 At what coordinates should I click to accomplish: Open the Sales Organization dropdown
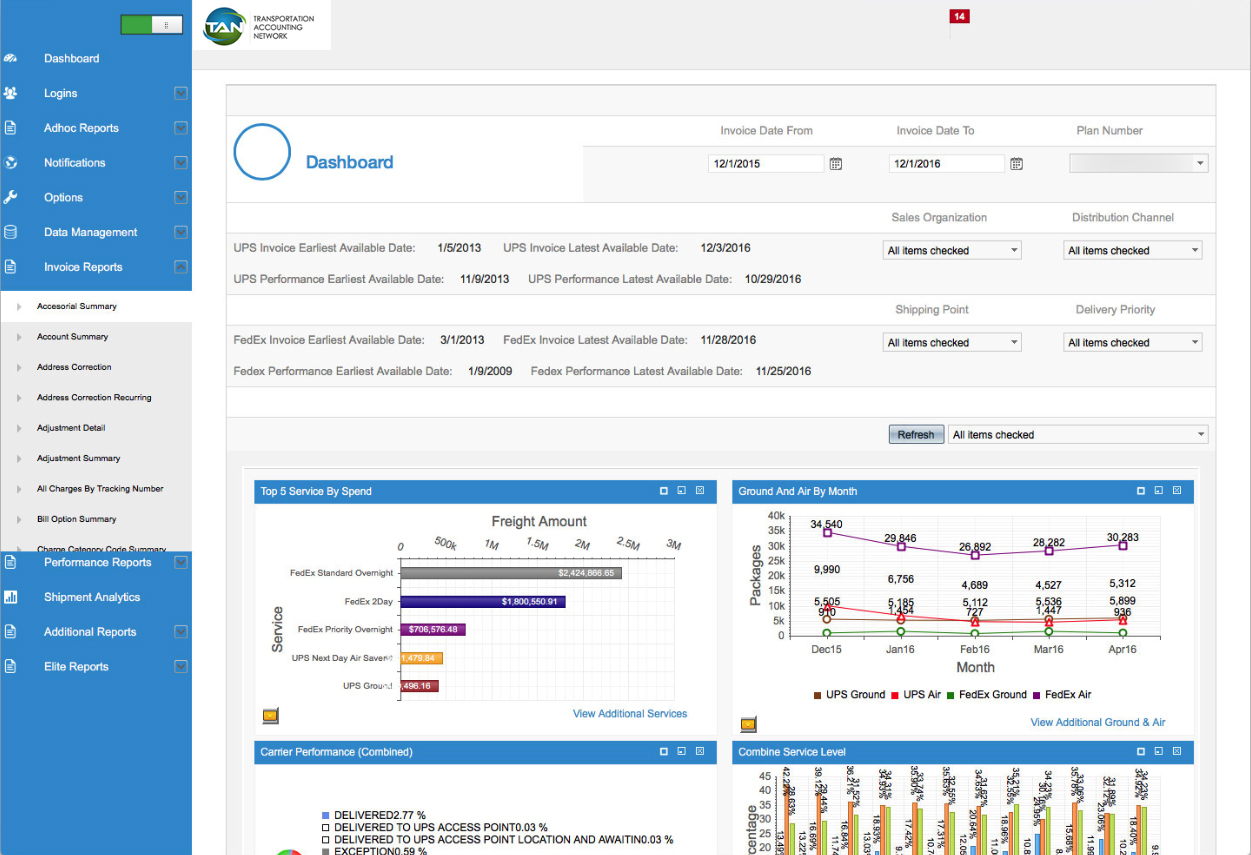tap(952, 251)
